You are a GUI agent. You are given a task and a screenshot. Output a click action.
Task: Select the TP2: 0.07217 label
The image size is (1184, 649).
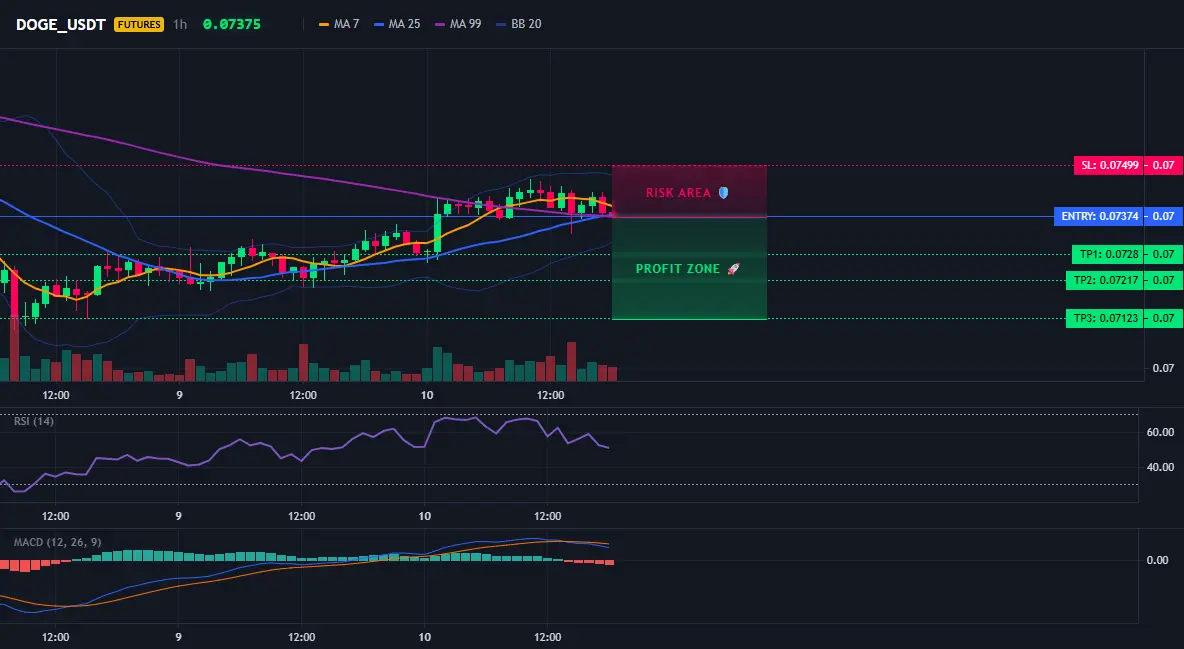click(x=1105, y=280)
